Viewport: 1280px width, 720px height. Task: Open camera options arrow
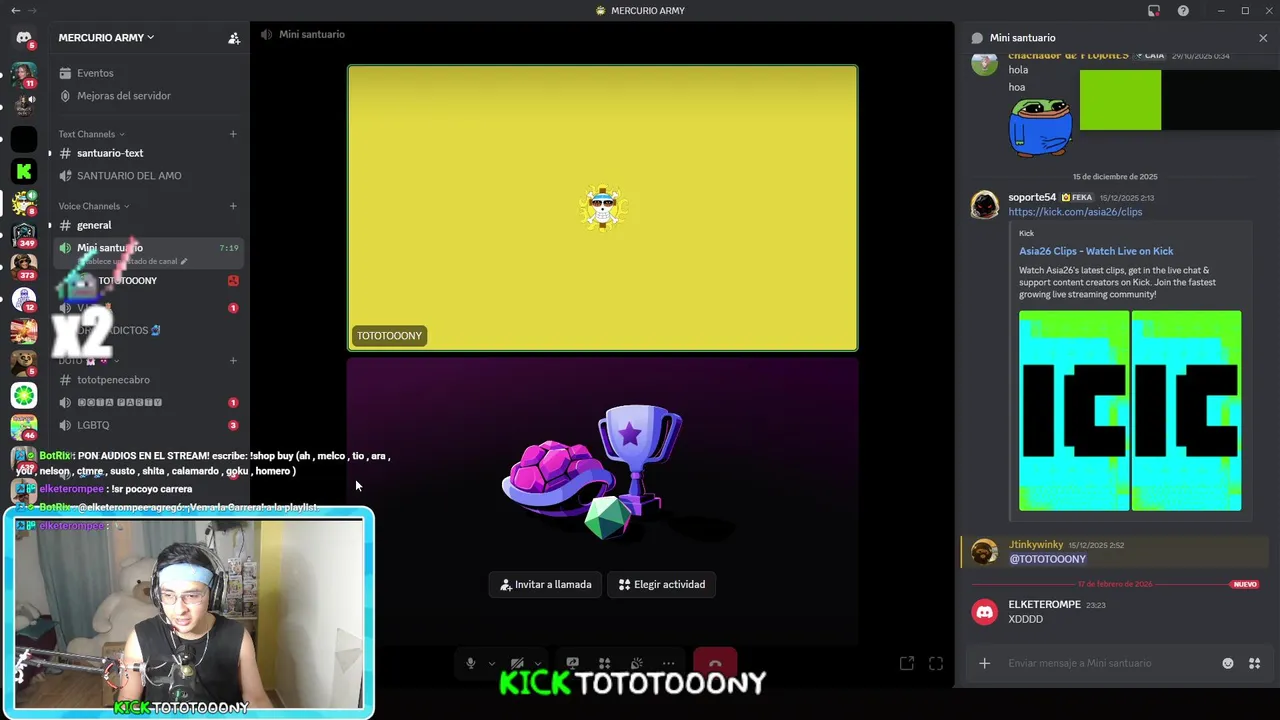[x=538, y=663]
